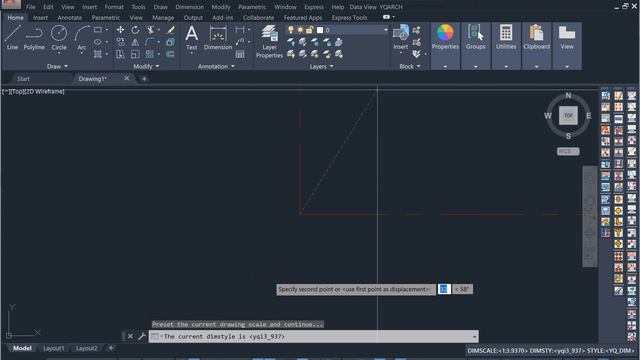Open the View panel button
Viewport: 640px width, 360px height.
click(567, 37)
